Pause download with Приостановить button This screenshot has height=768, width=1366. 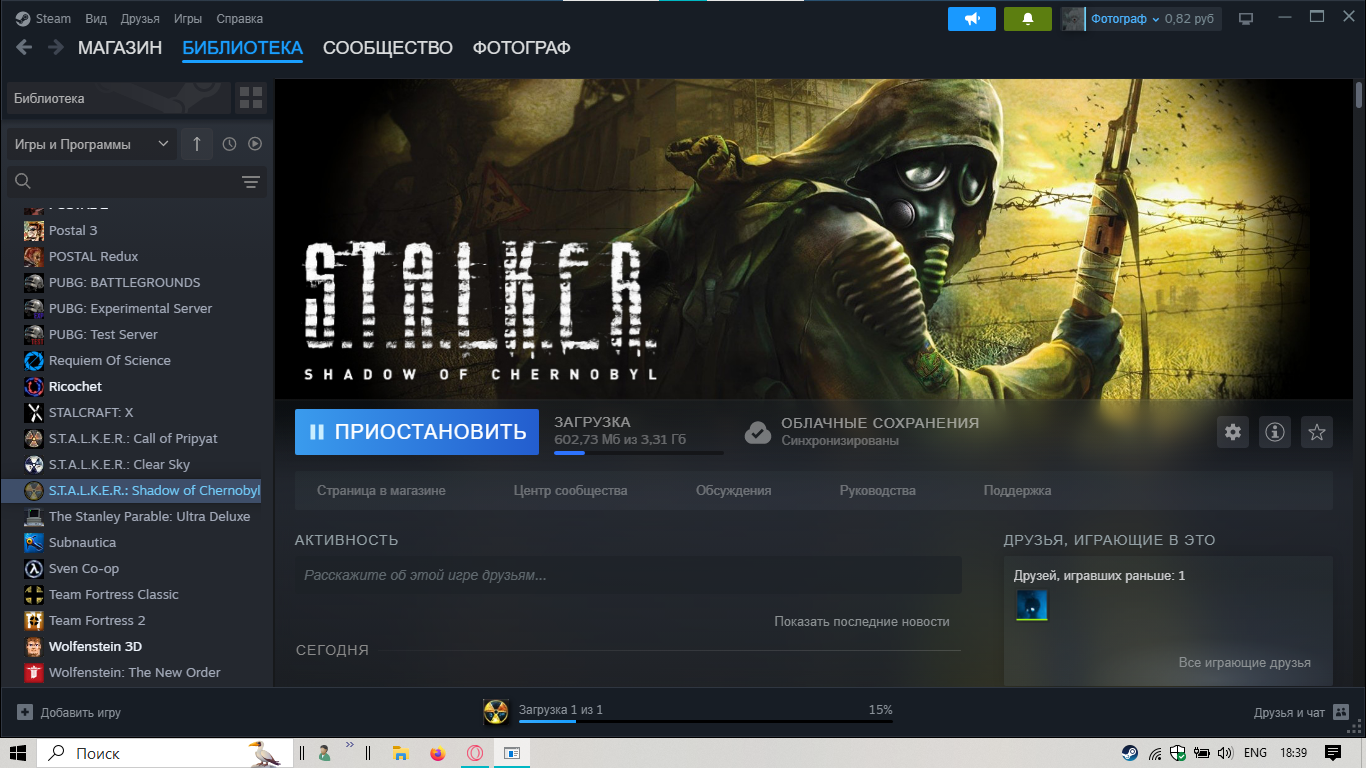point(416,432)
